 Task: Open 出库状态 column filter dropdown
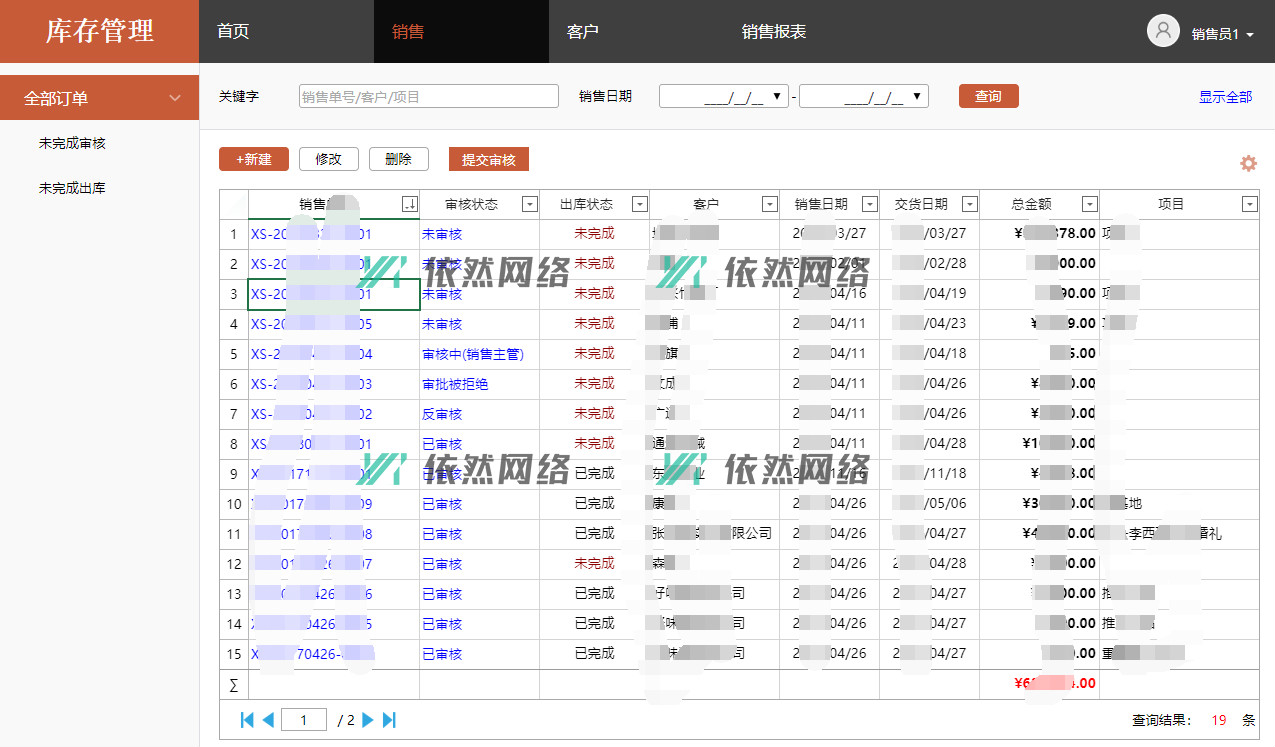point(639,204)
